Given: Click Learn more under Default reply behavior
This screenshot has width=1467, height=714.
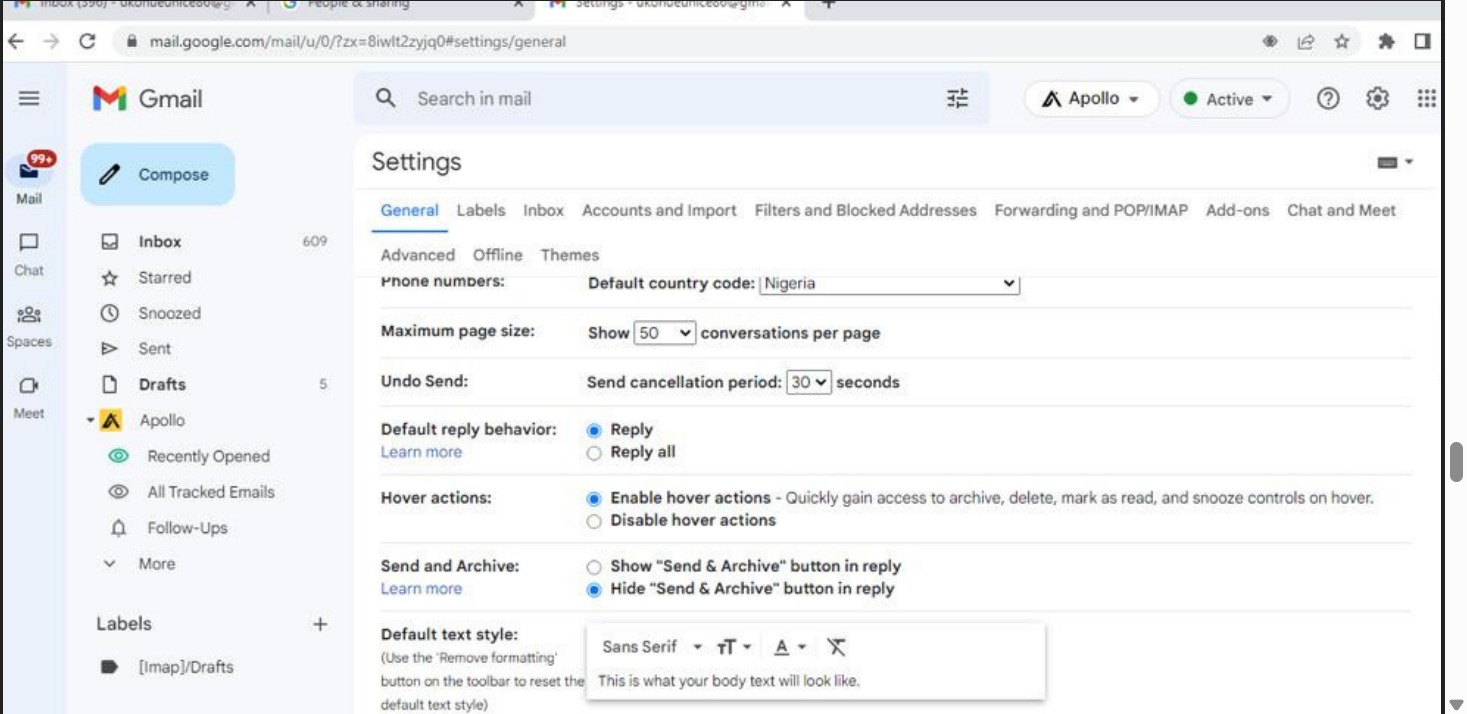Looking at the screenshot, I should click(x=421, y=452).
